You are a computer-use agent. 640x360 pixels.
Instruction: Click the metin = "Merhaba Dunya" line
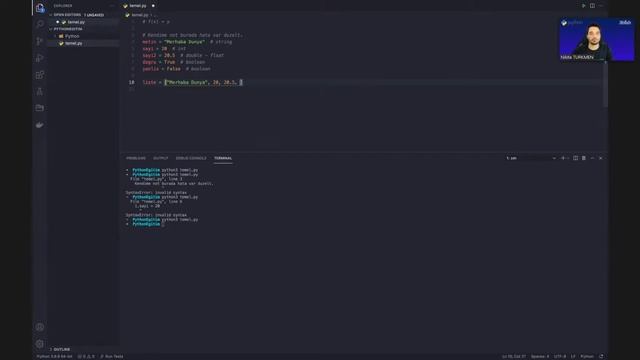click(187, 42)
